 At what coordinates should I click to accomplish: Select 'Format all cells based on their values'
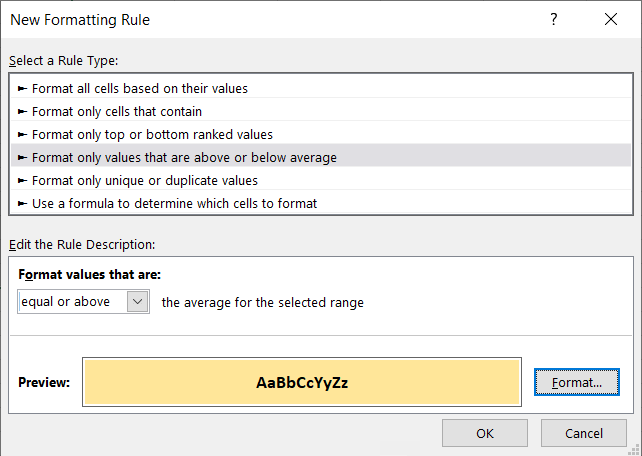coord(321,88)
